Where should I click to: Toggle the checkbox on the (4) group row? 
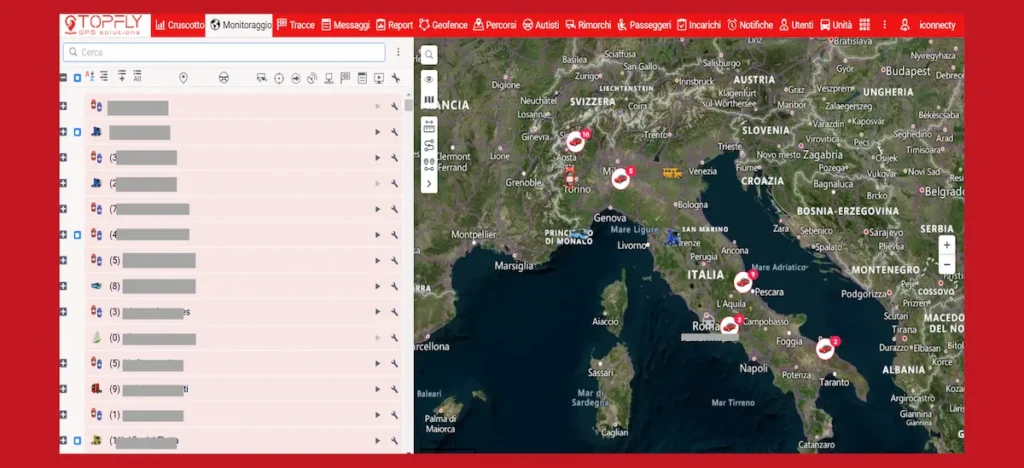tap(77, 234)
